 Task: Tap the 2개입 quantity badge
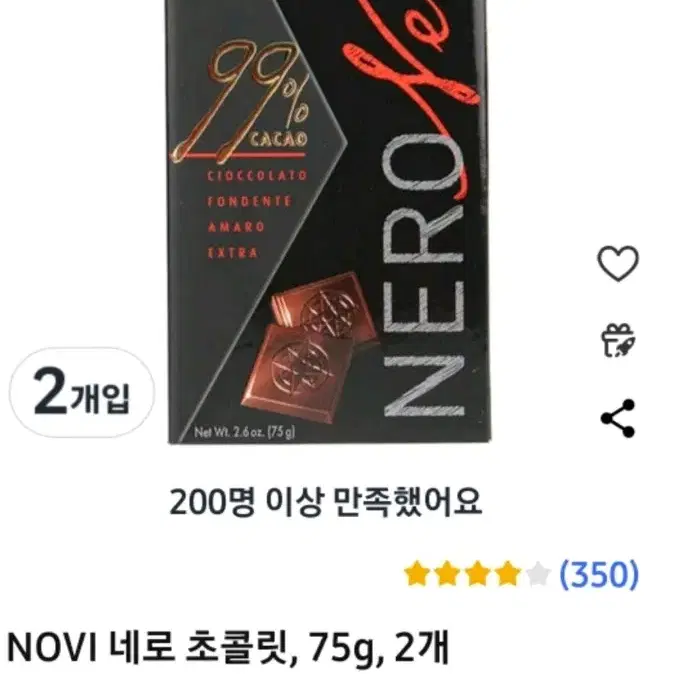pos(82,392)
